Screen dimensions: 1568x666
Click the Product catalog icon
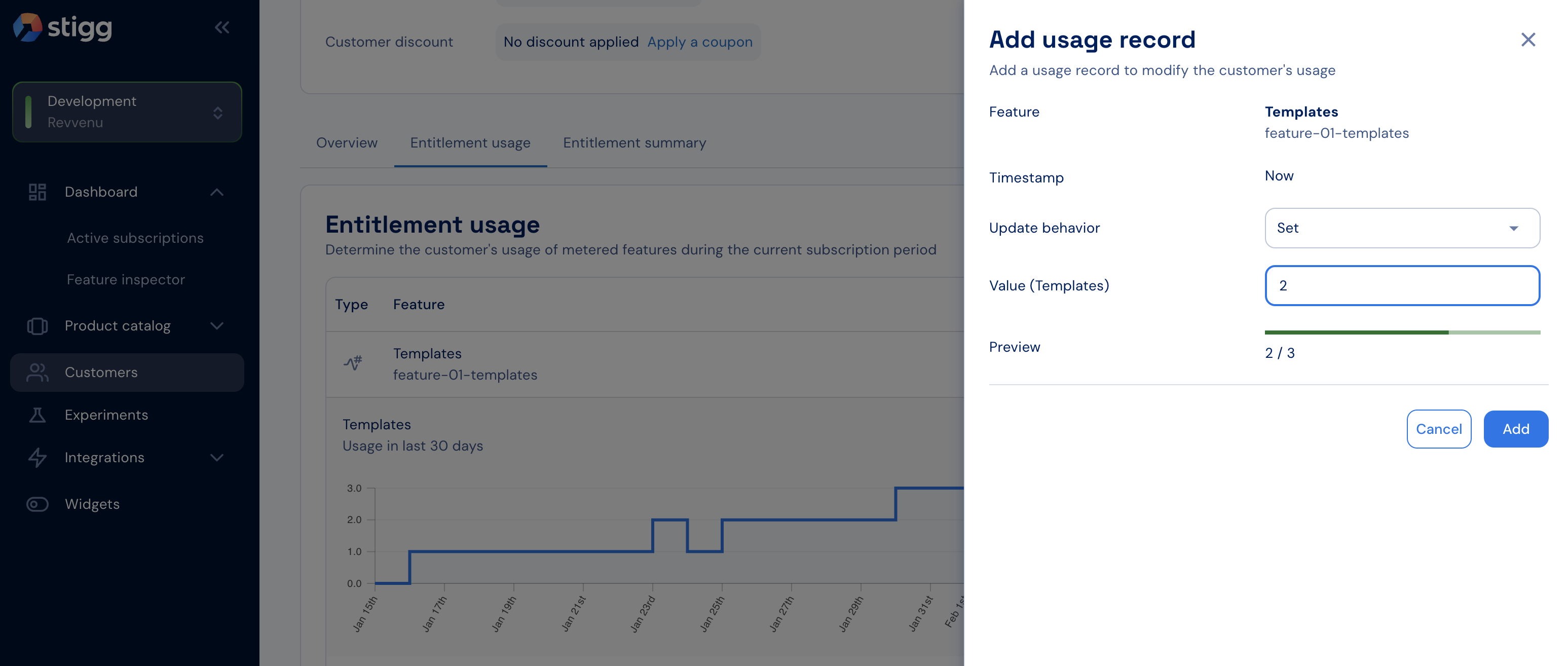(x=37, y=326)
